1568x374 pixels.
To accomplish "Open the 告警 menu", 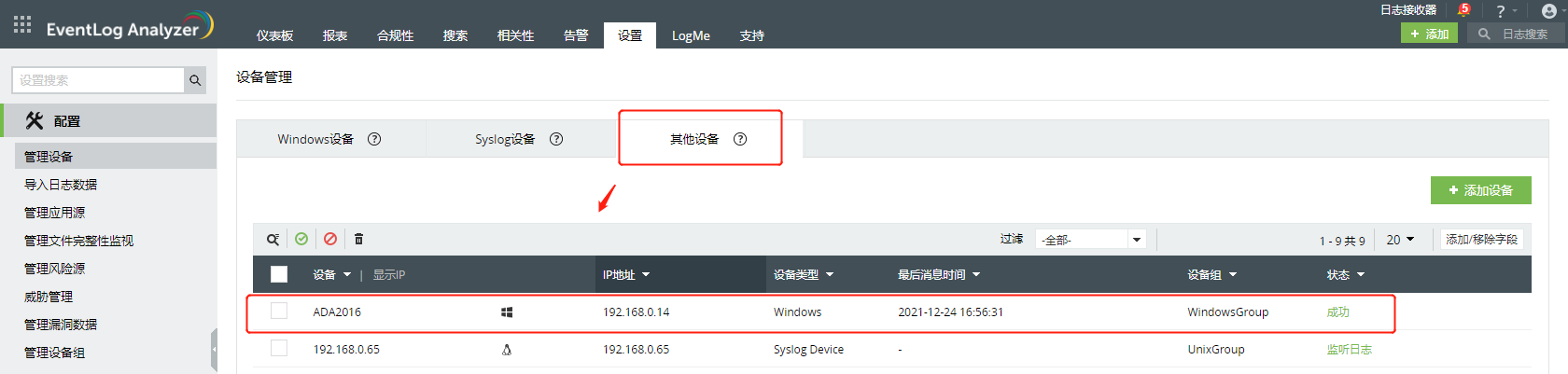I will pyautogui.click(x=576, y=35).
